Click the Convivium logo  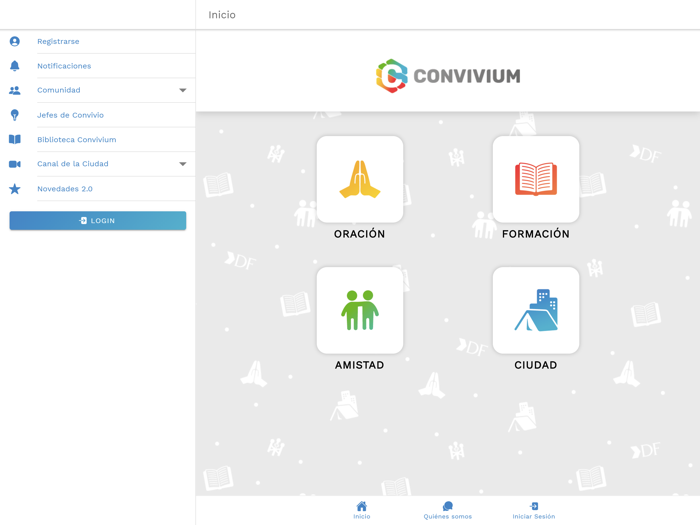[448, 76]
